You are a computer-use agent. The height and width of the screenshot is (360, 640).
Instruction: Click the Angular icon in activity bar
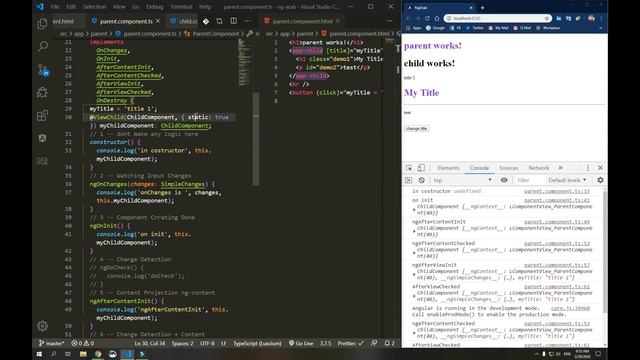42,138
